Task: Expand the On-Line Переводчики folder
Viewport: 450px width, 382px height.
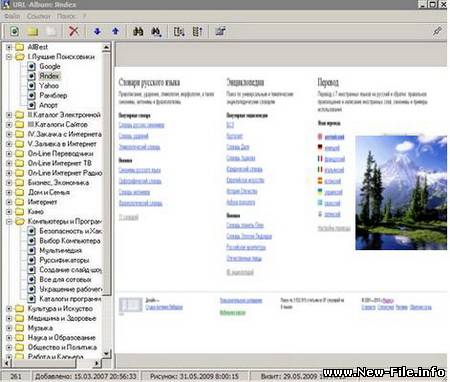Action: point(9,154)
